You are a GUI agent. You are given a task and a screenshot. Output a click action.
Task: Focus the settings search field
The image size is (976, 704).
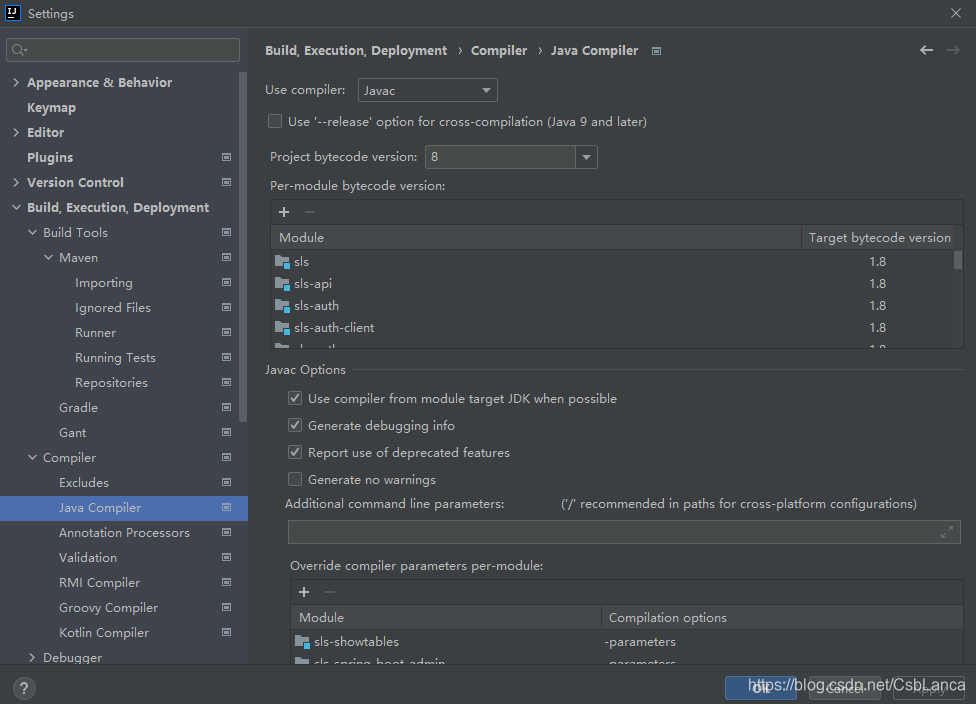click(x=123, y=50)
